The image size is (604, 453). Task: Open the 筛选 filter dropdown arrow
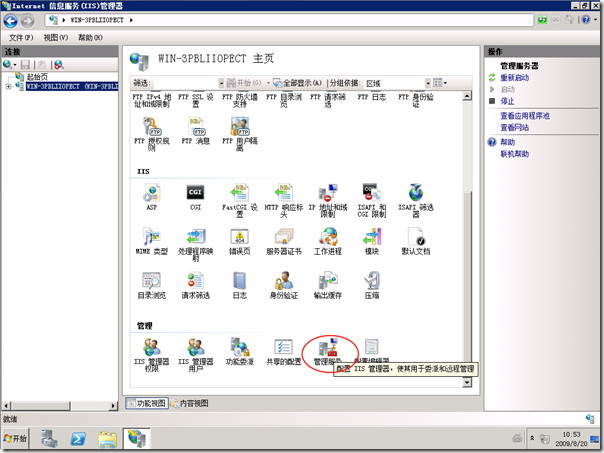[221, 83]
